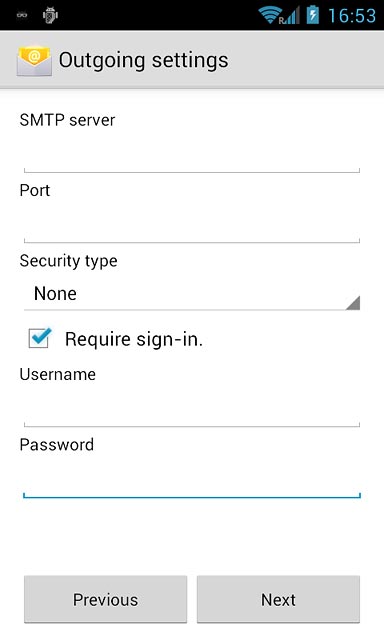
Task: Tap the Wi-Fi status icon
Action: coord(269,15)
